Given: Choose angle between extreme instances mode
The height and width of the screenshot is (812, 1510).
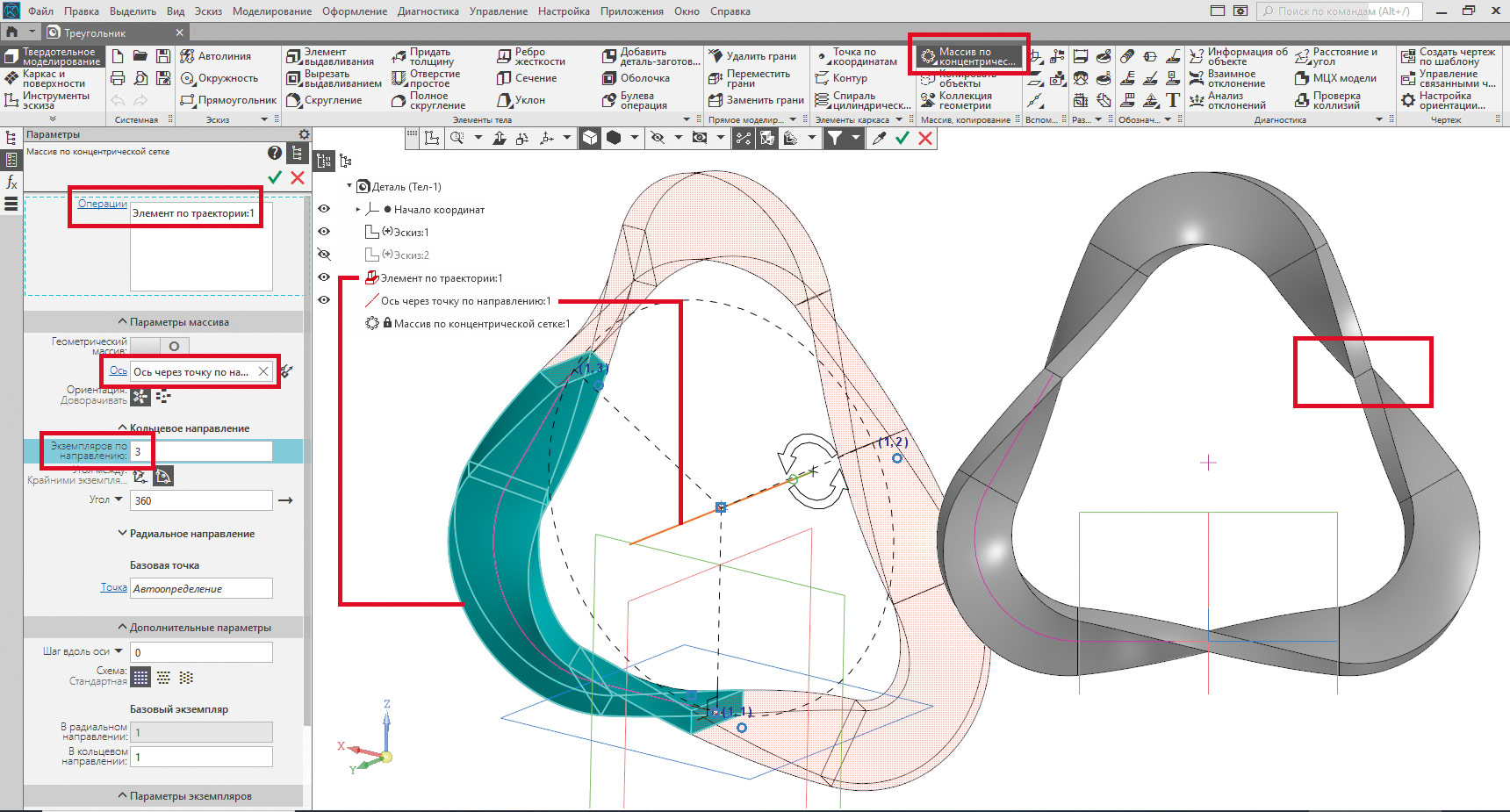Looking at the screenshot, I should (163, 476).
